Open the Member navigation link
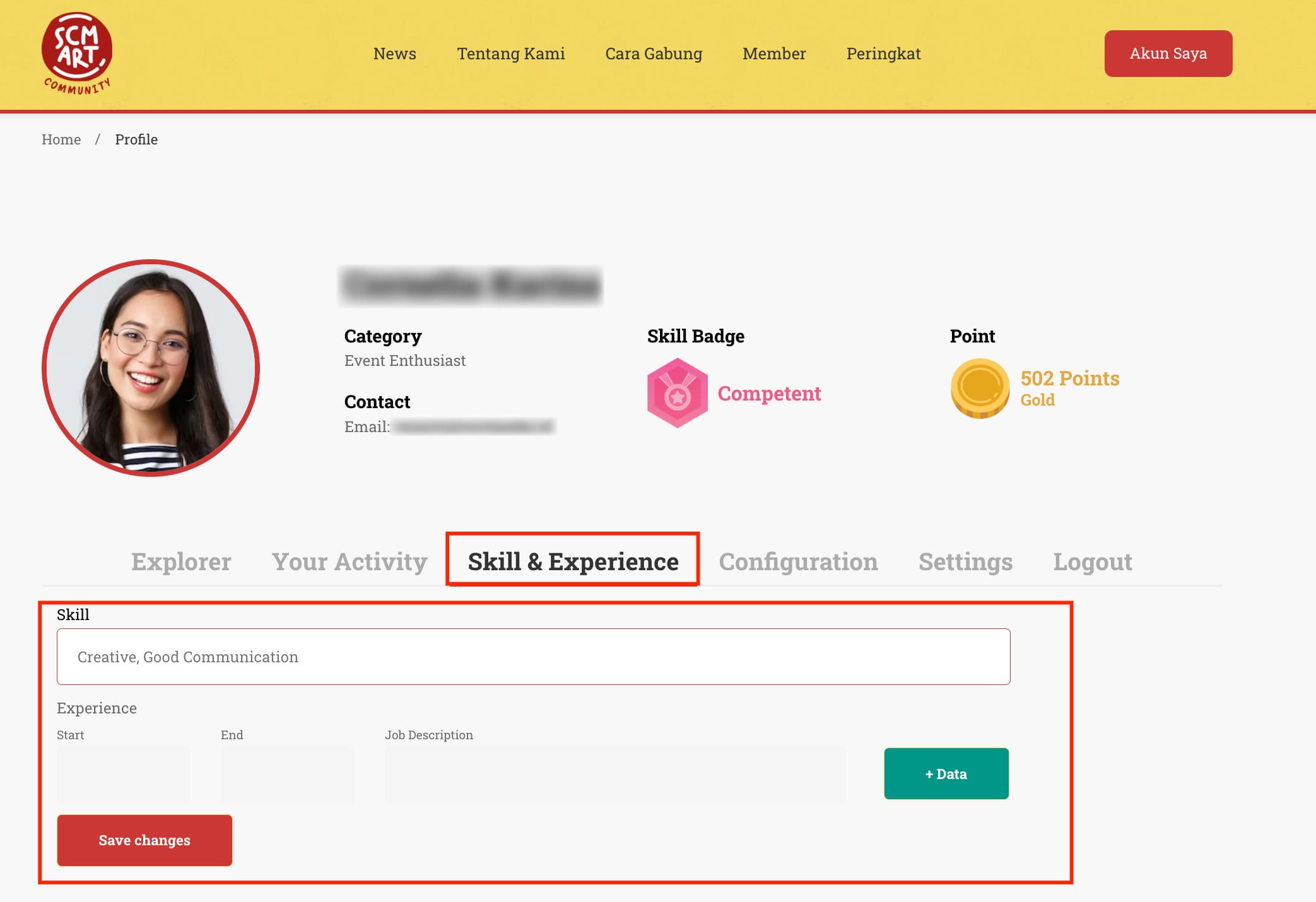 tap(774, 54)
